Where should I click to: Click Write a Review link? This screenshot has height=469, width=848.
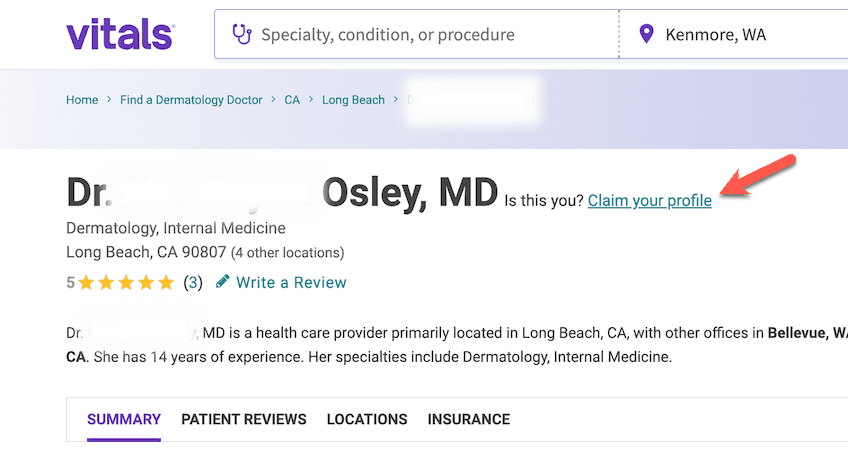pyautogui.click(x=291, y=282)
